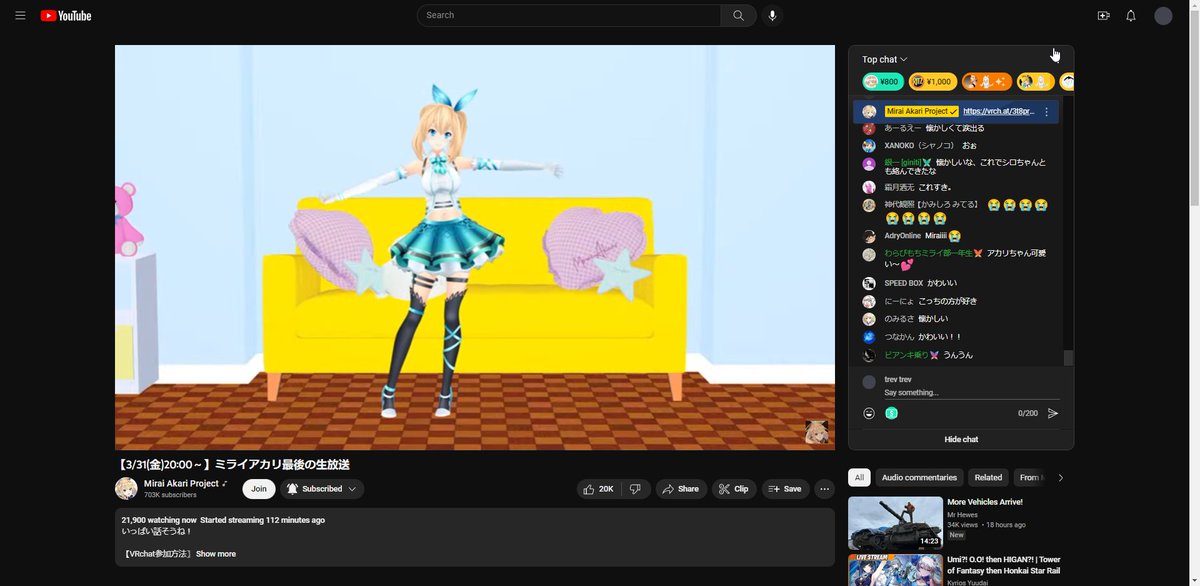Click つなかん chat author name
The height and width of the screenshot is (586, 1200).
coord(899,338)
